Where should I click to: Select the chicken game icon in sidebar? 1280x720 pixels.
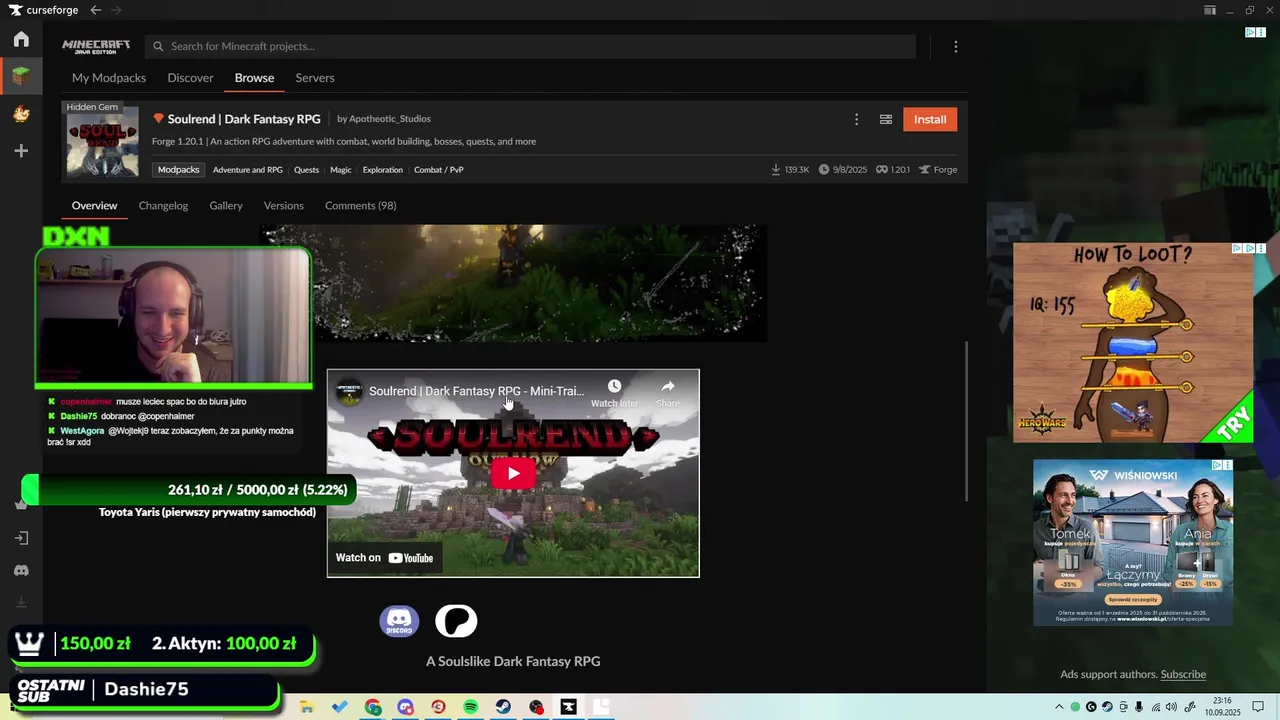pyautogui.click(x=21, y=114)
